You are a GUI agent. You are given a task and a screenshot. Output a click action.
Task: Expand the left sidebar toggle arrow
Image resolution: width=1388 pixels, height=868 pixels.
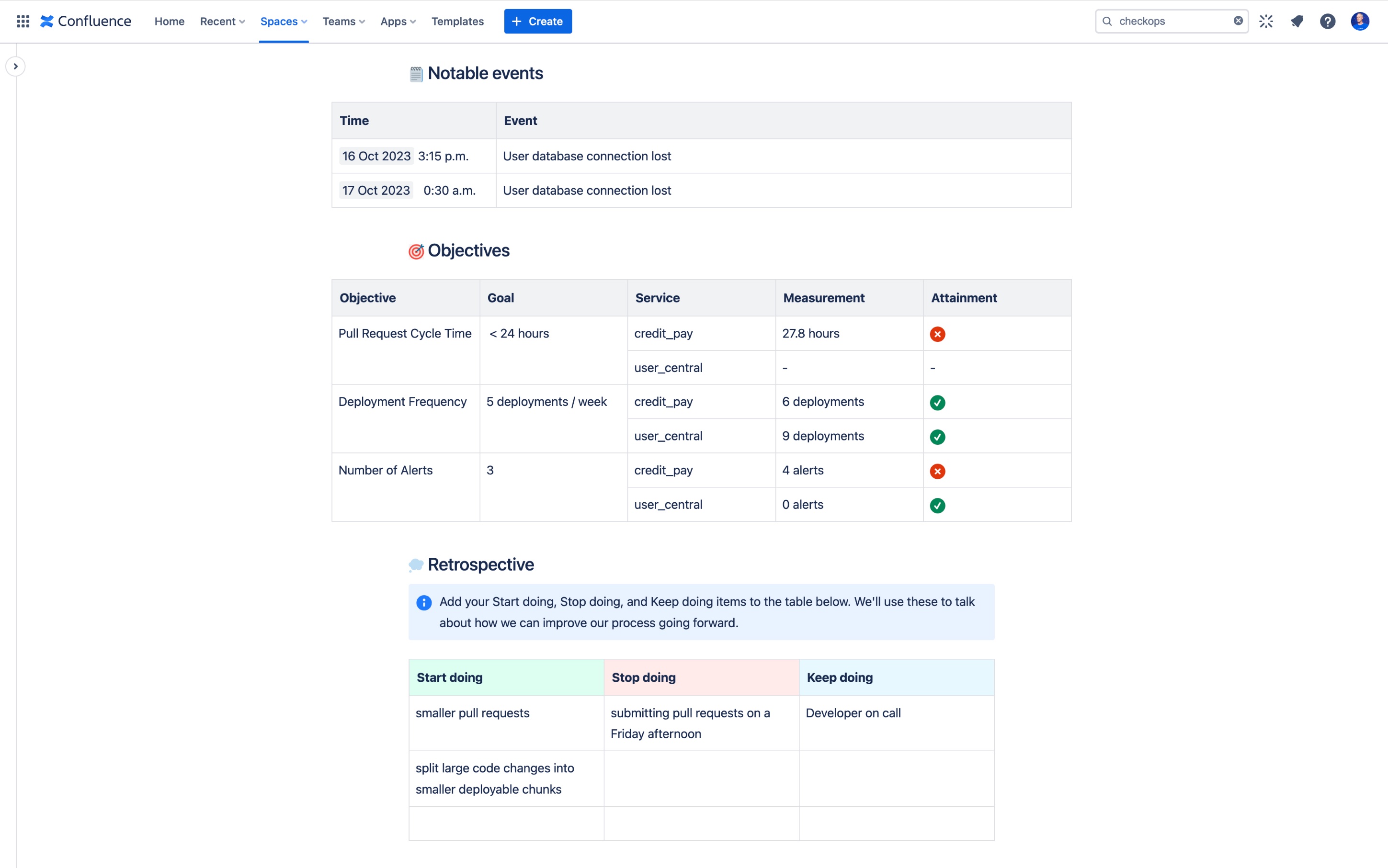tap(15, 66)
